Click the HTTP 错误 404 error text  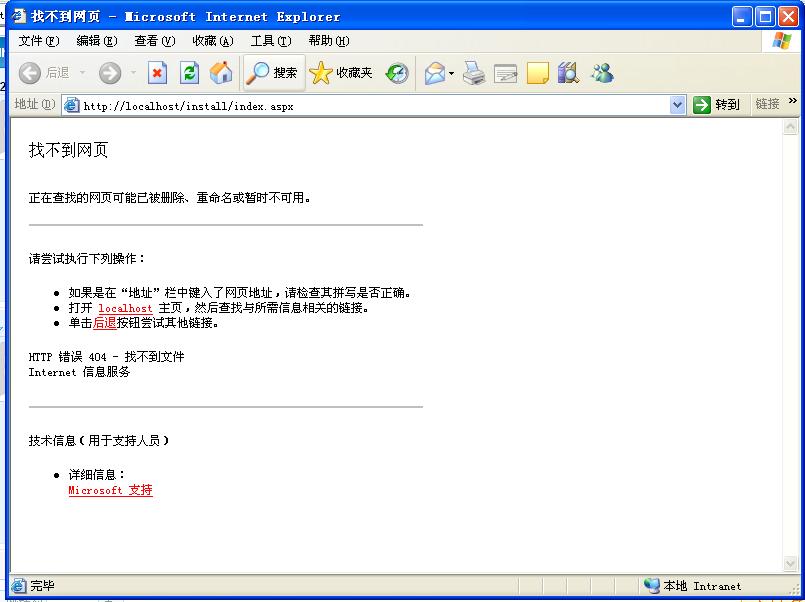[106, 357]
